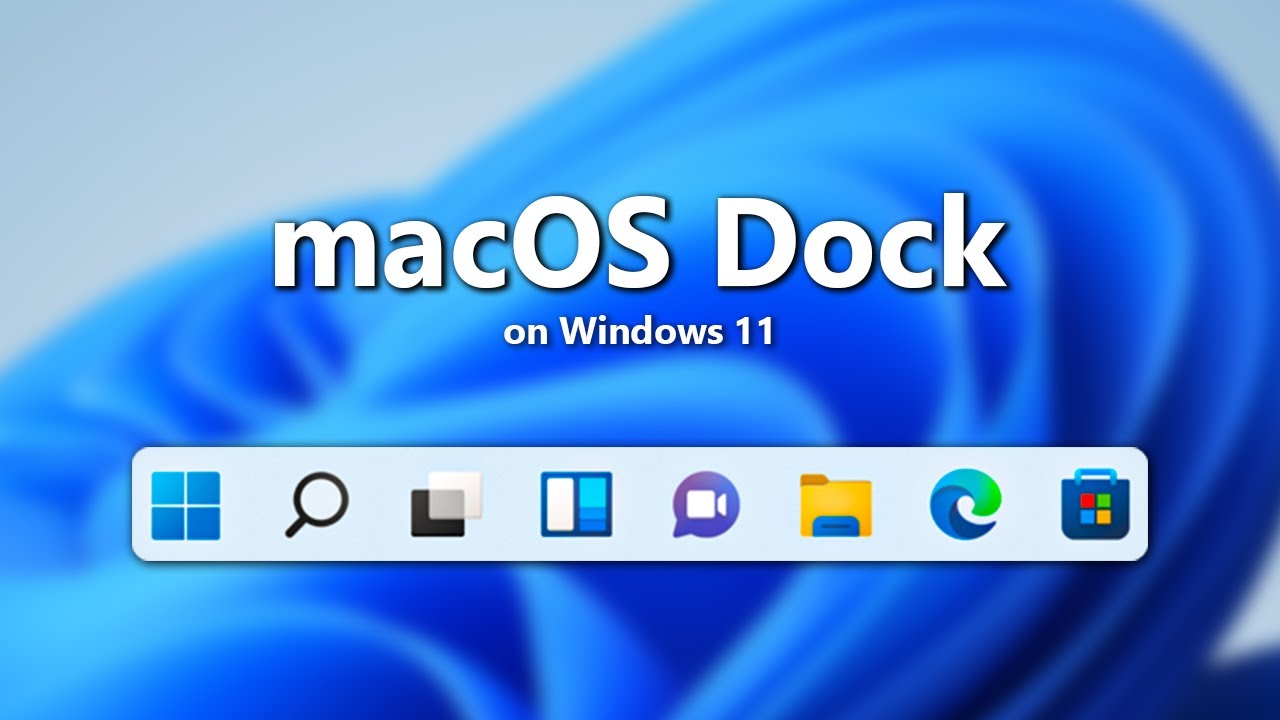This screenshot has height=720, width=1280.
Task: Click the number "11" in the subtitle
Action: click(750, 332)
